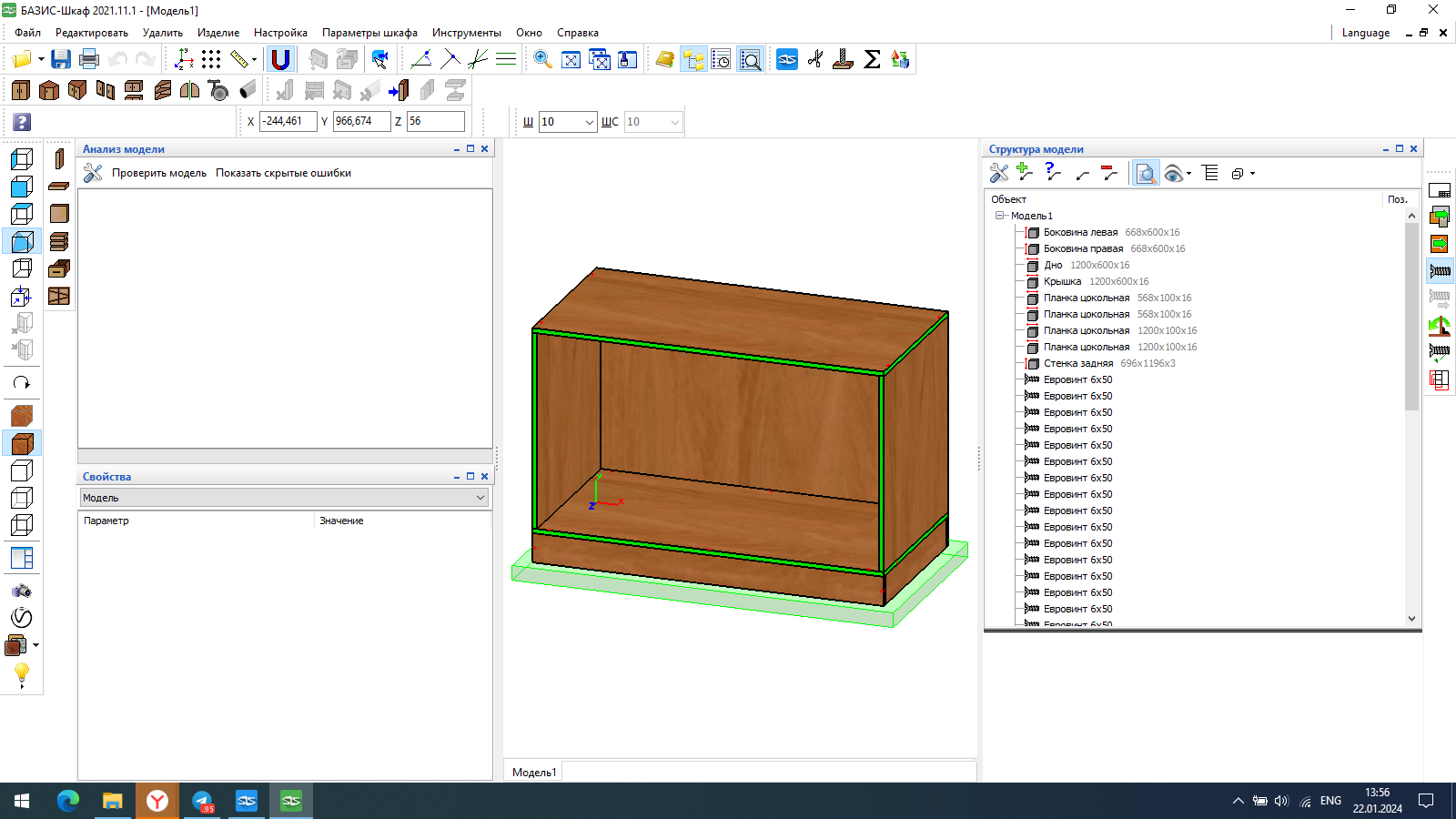1456x819 pixels.
Task: Collapse the Модель1 tree node
Action: coord(1000,216)
